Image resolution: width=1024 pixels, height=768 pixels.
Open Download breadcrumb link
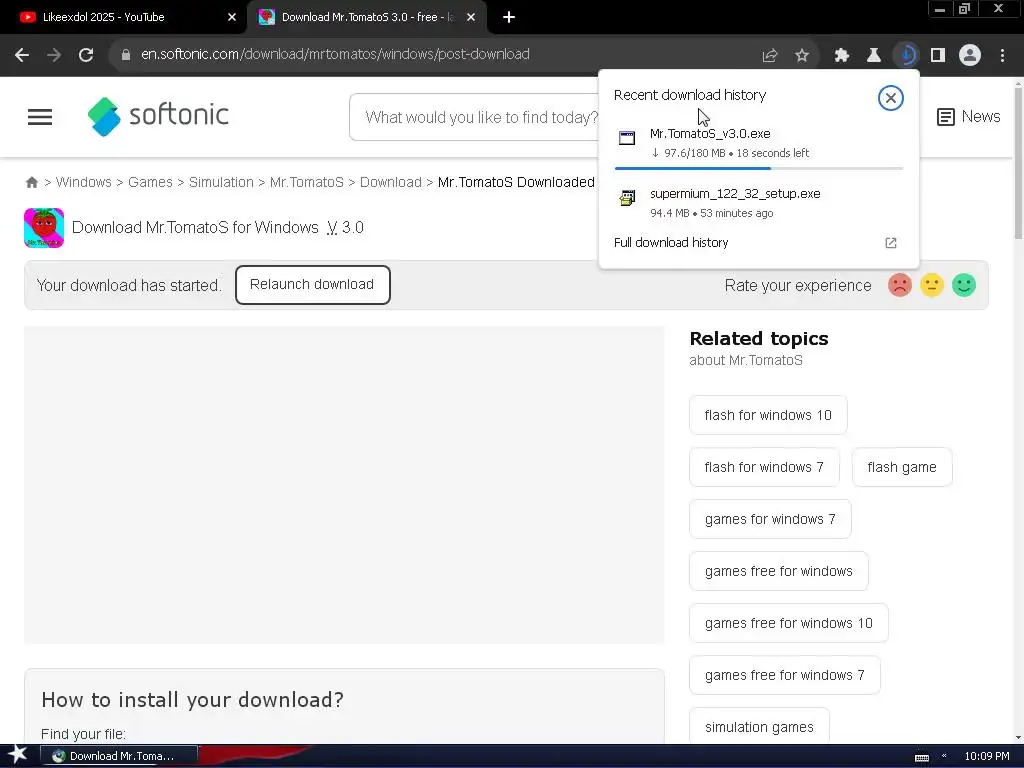(x=391, y=182)
